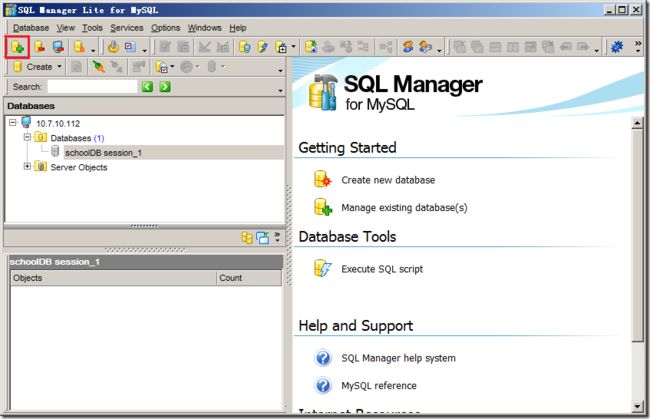
Task: Open the View menu
Action: pos(65,28)
